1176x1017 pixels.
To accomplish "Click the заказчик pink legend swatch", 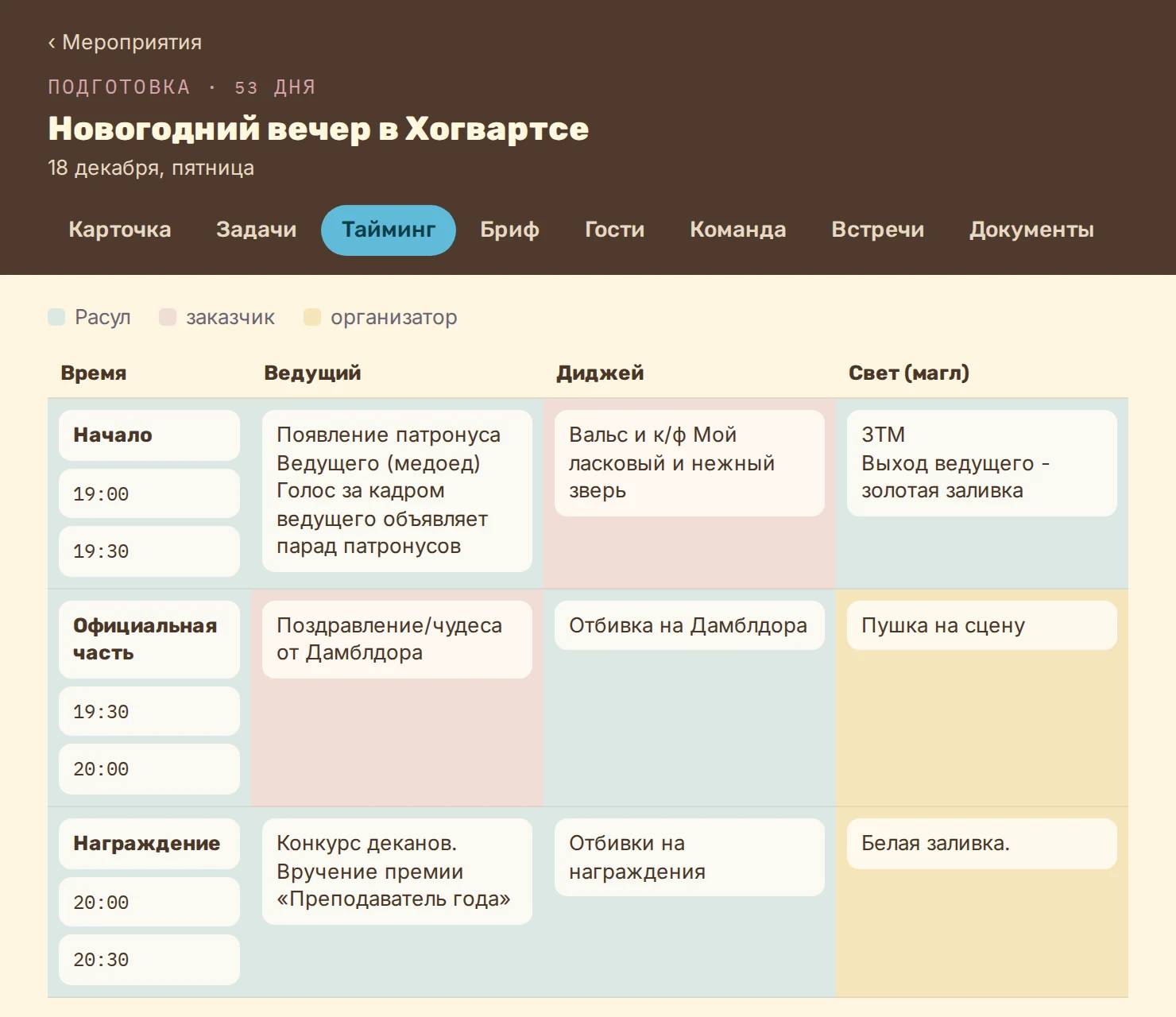I will pos(168,317).
